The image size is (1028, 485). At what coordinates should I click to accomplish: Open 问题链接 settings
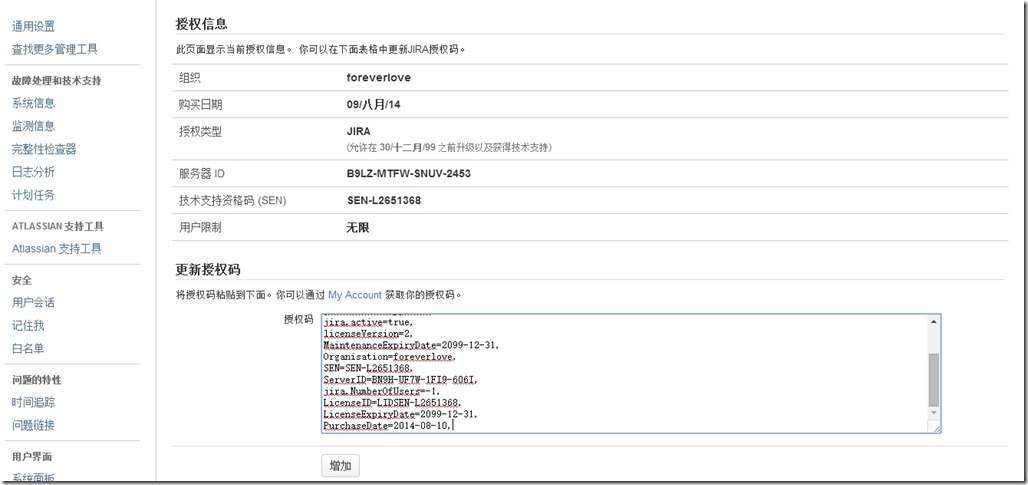pos(33,425)
